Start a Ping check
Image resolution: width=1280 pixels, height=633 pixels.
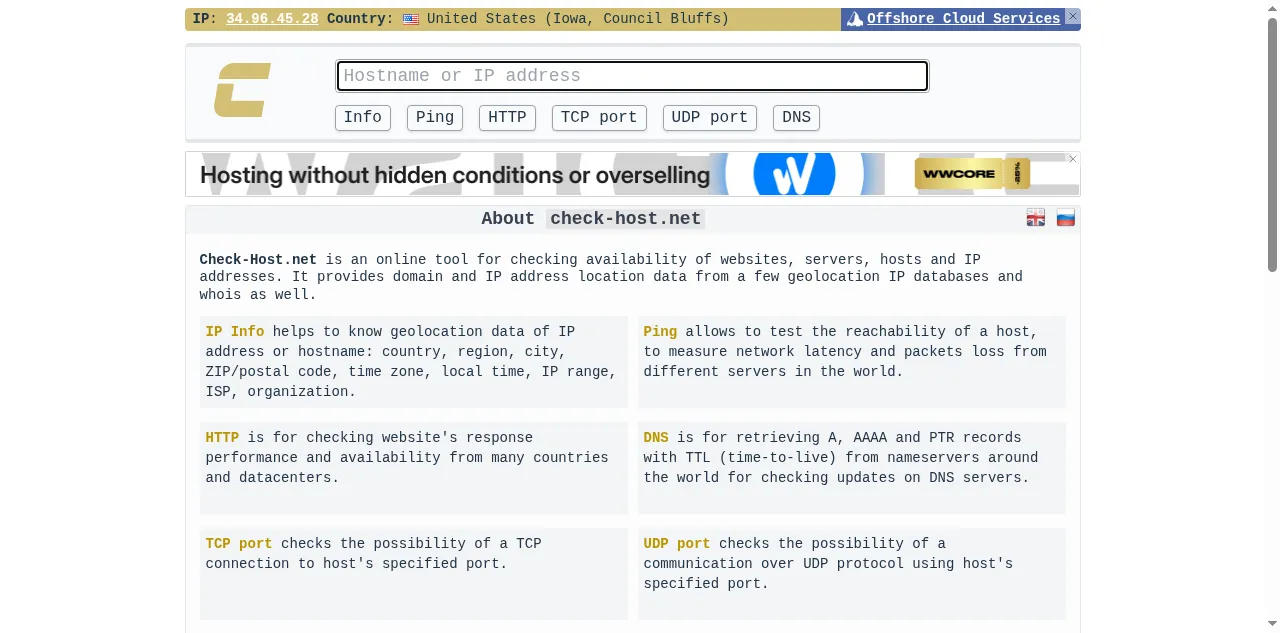point(435,117)
